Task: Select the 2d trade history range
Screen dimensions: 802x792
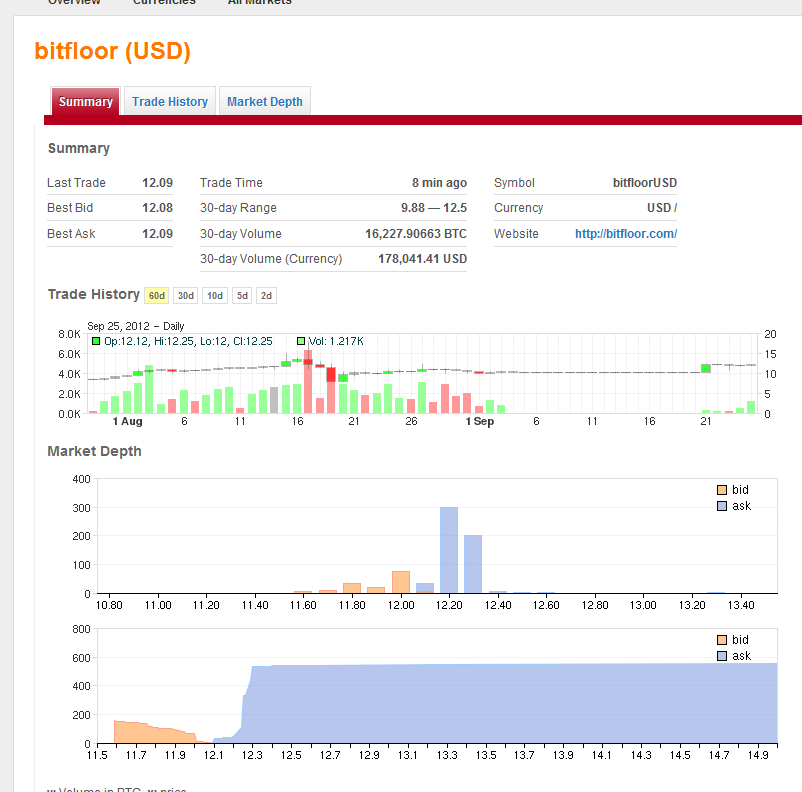Action: pyautogui.click(x=266, y=296)
